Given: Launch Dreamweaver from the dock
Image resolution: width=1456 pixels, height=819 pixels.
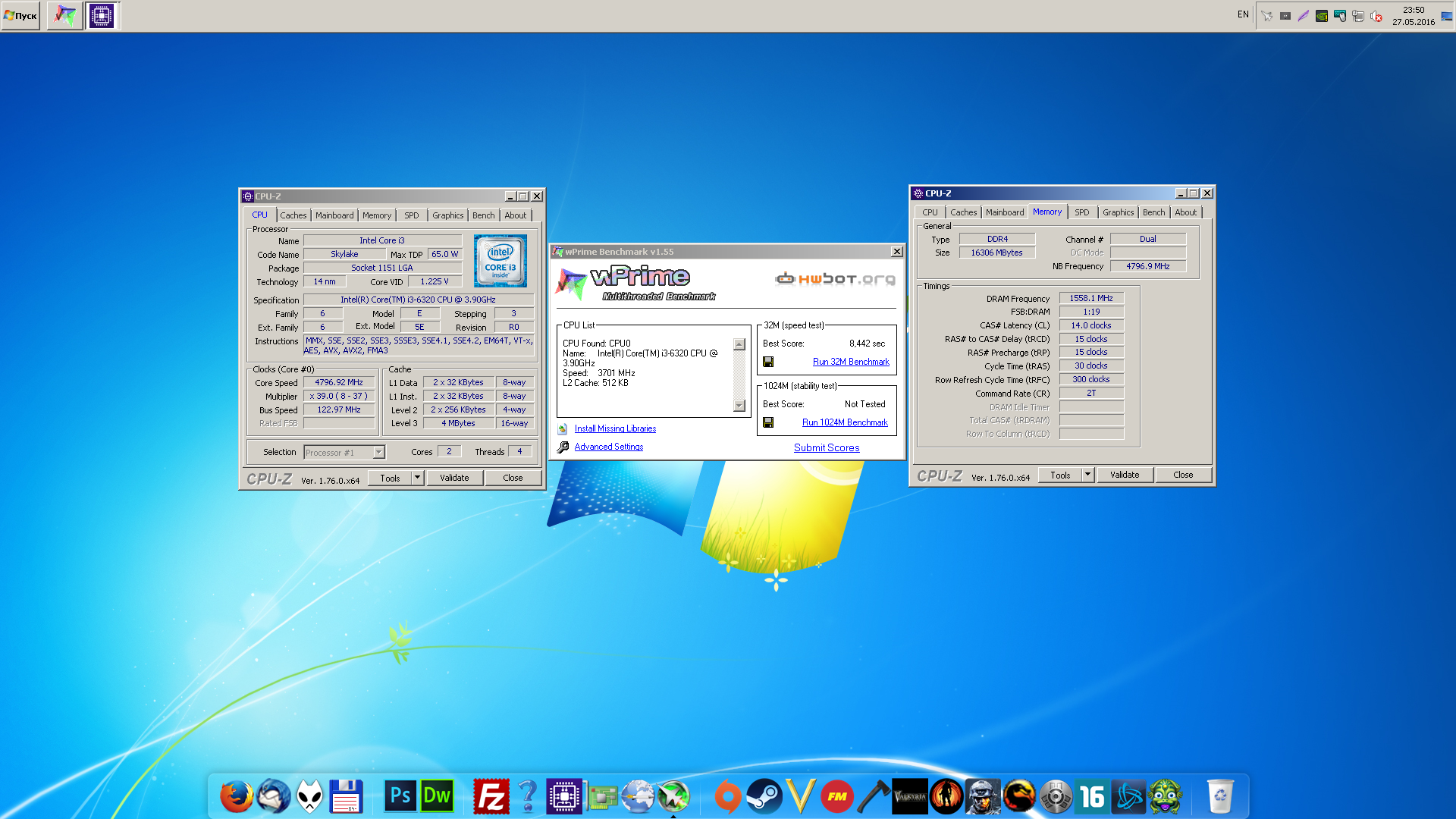Looking at the screenshot, I should (x=437, y=796).
